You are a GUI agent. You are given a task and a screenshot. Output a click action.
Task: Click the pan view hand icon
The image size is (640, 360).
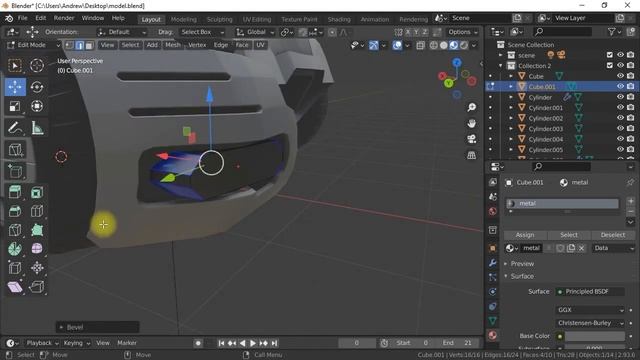tap(471, 123)
